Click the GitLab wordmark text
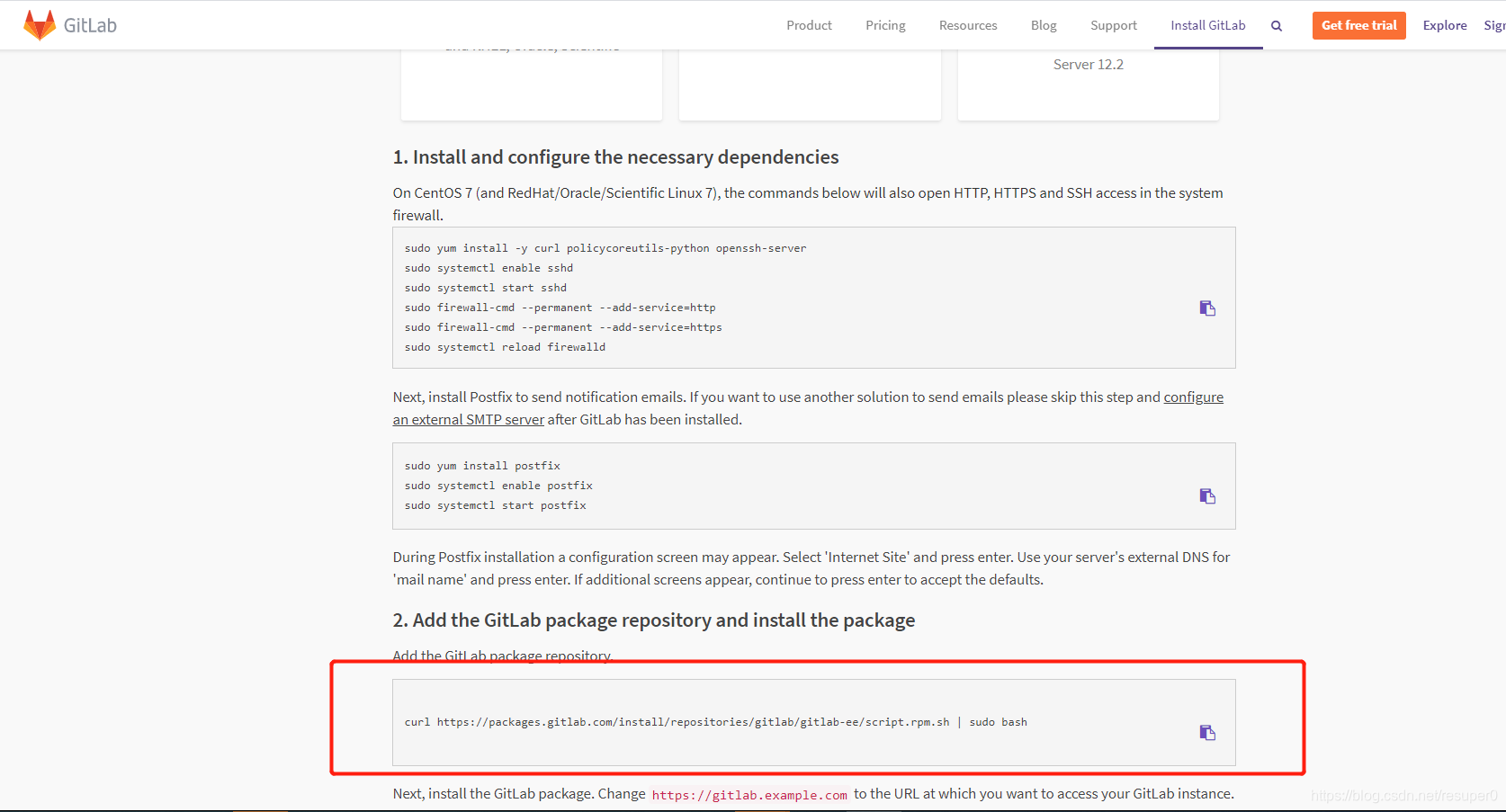The image size is (1506, 812). 90,25
